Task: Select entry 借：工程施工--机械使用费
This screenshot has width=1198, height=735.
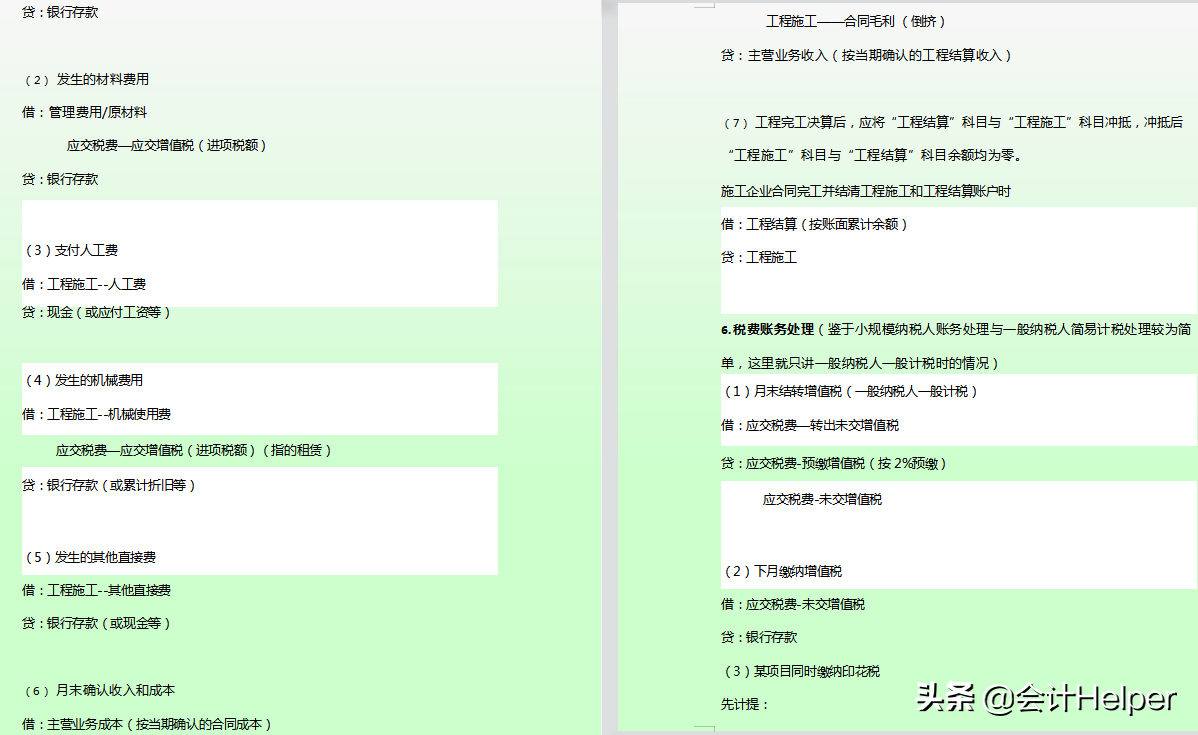Action: (x=99, y=413)
